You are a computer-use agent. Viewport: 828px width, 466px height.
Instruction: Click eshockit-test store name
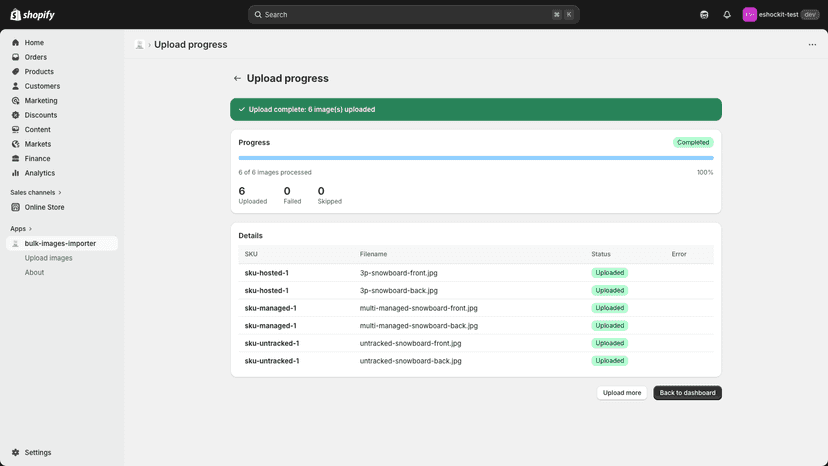point(778,15)
